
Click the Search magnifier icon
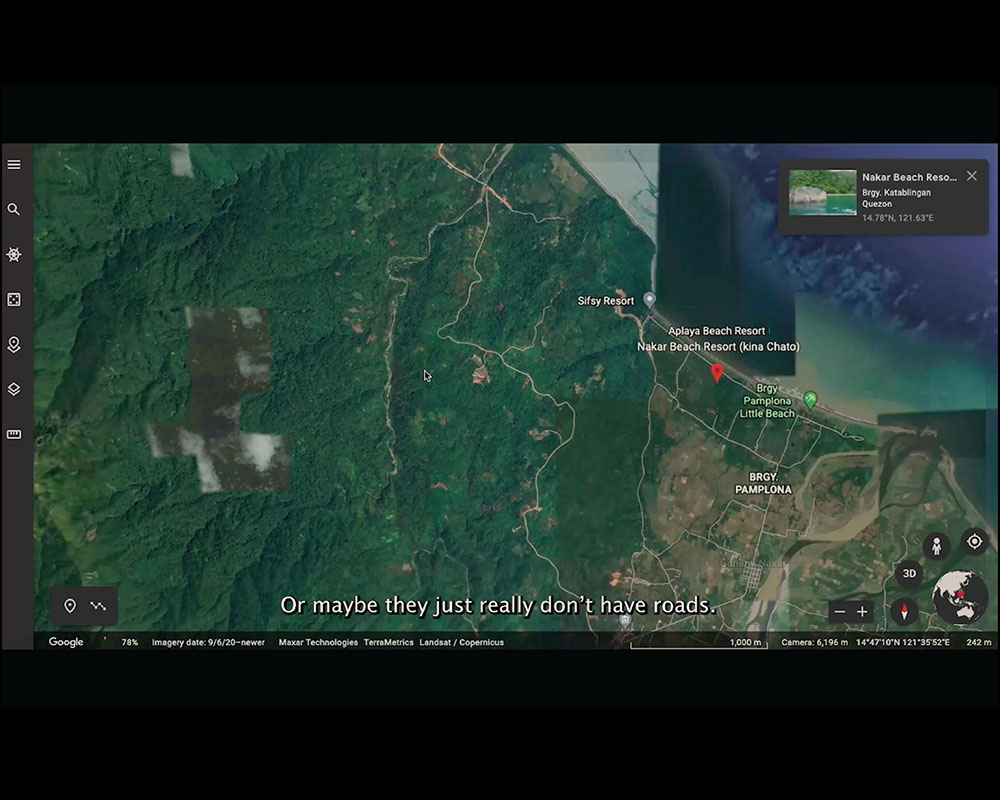(x=14, y=210)
